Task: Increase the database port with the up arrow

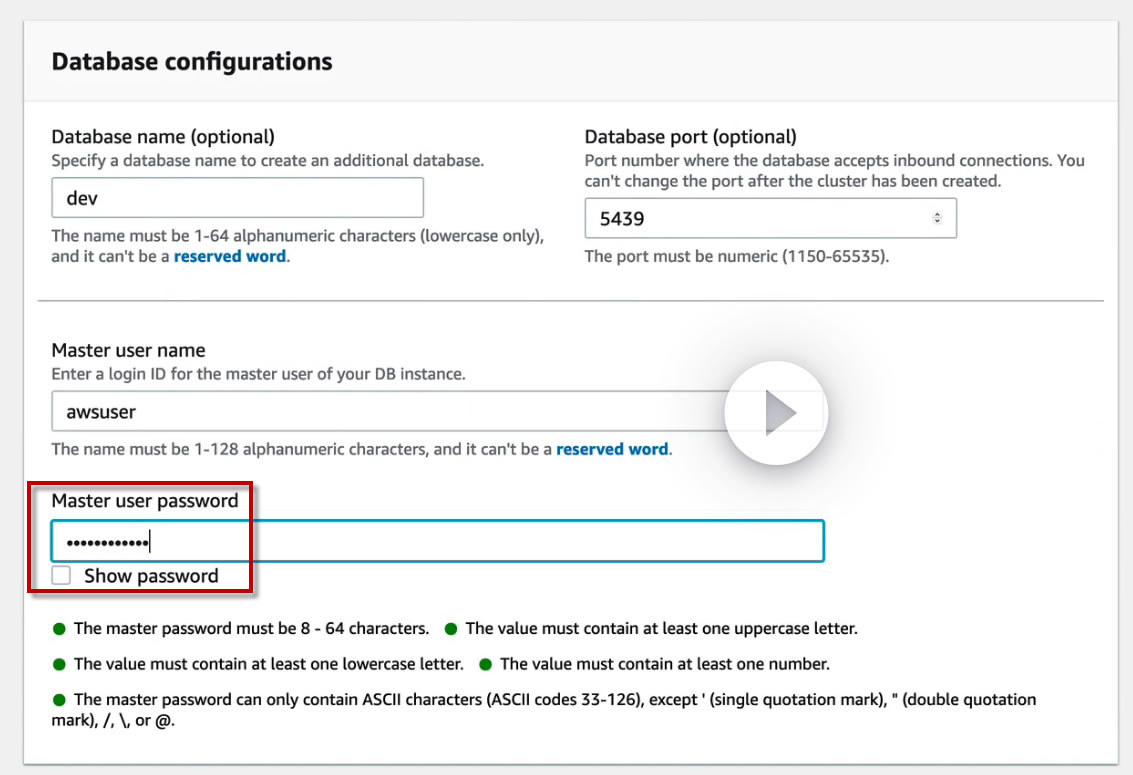Action: click(937, 214)
